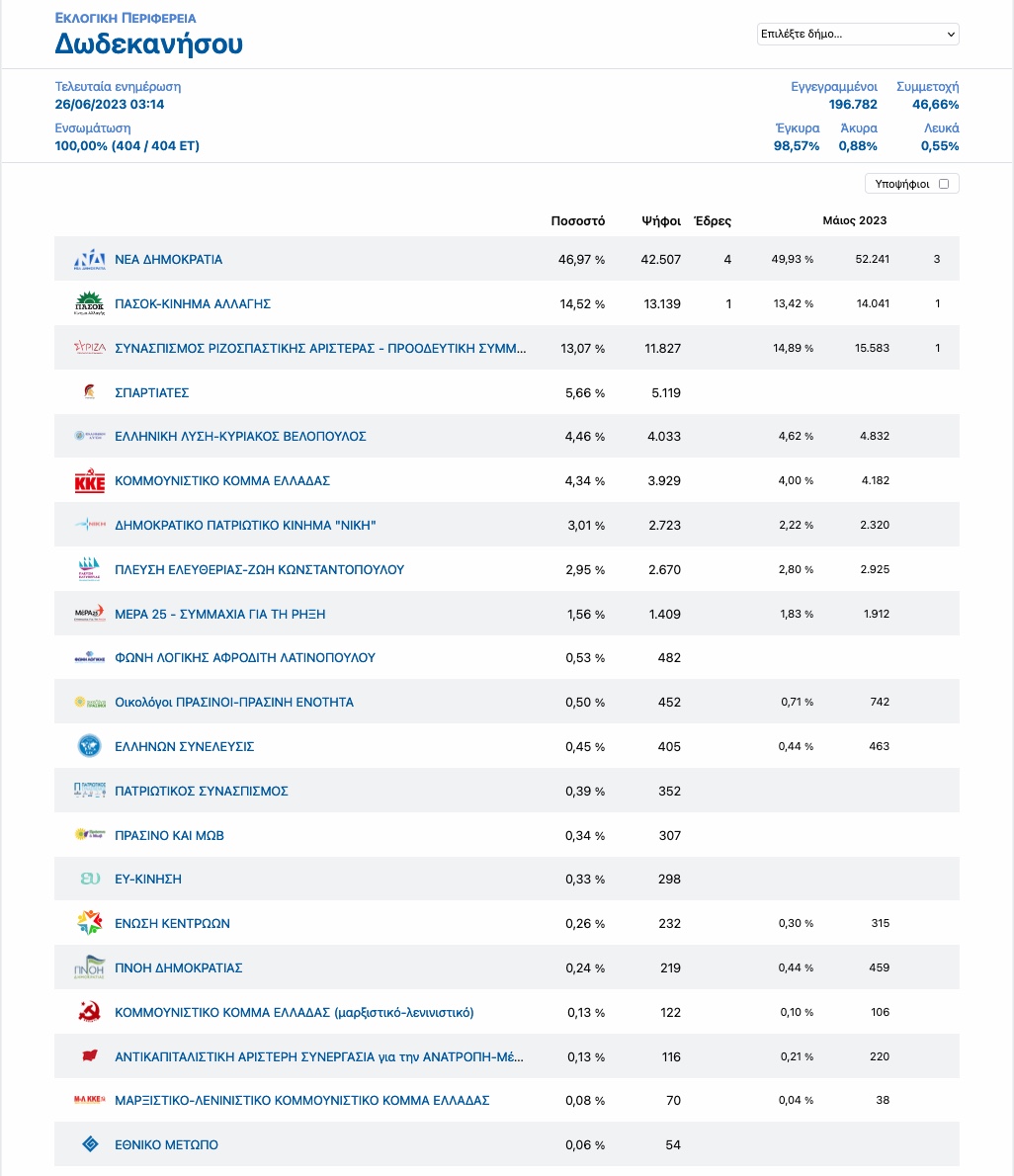
Task: Open the Επιλέξτε δήμο dropdown
Action: [x=858, y=34]
